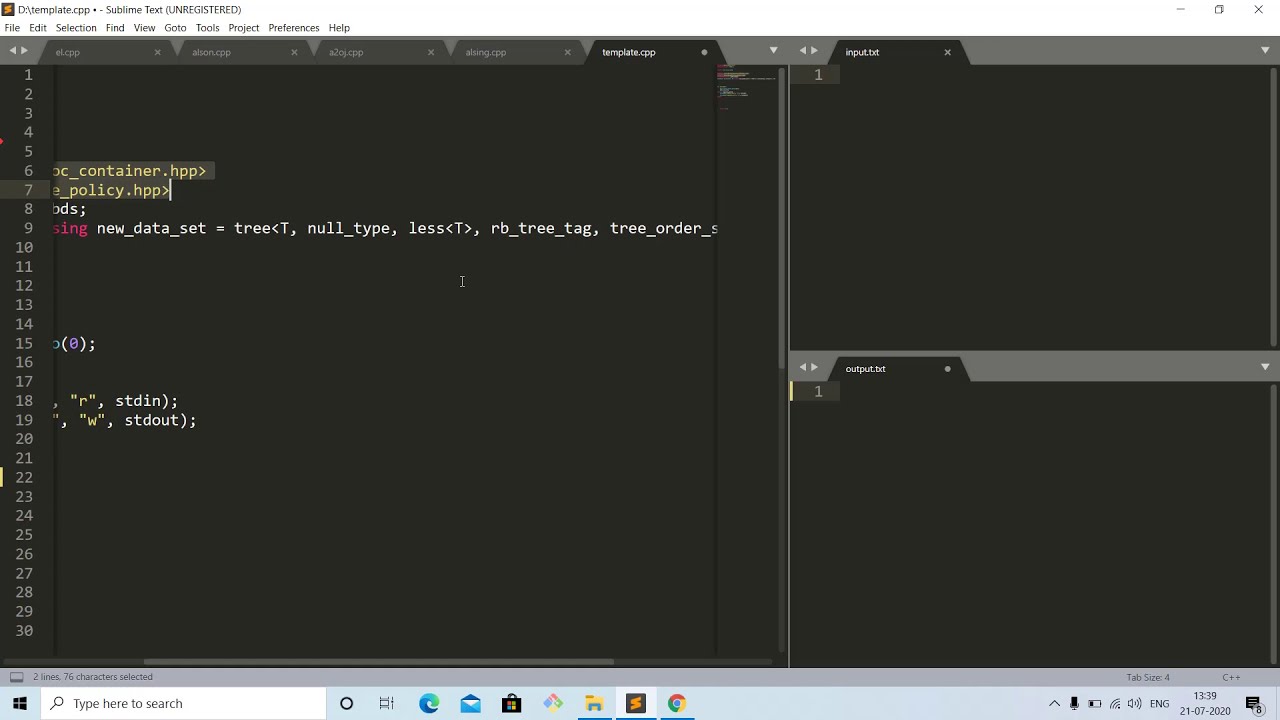Screen dimensions: 1280x720
Task: Click the text "stdout" on line 19
Action: [151, 420]
